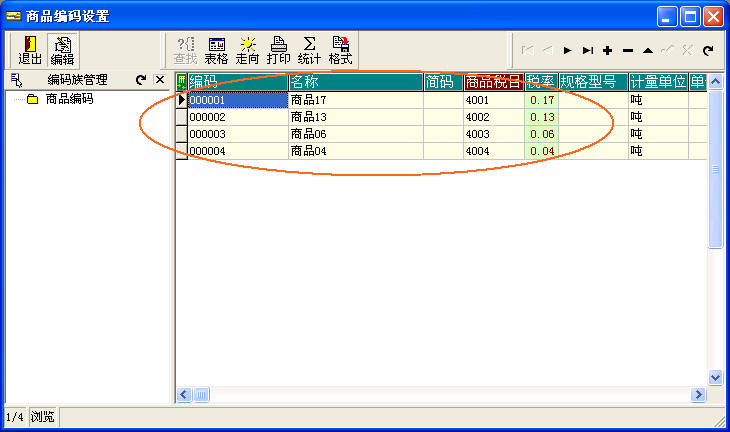Screen dimensions: 730x432
Task: Click horizontal scrollbar right arrow
Action: tap(698, 395)
